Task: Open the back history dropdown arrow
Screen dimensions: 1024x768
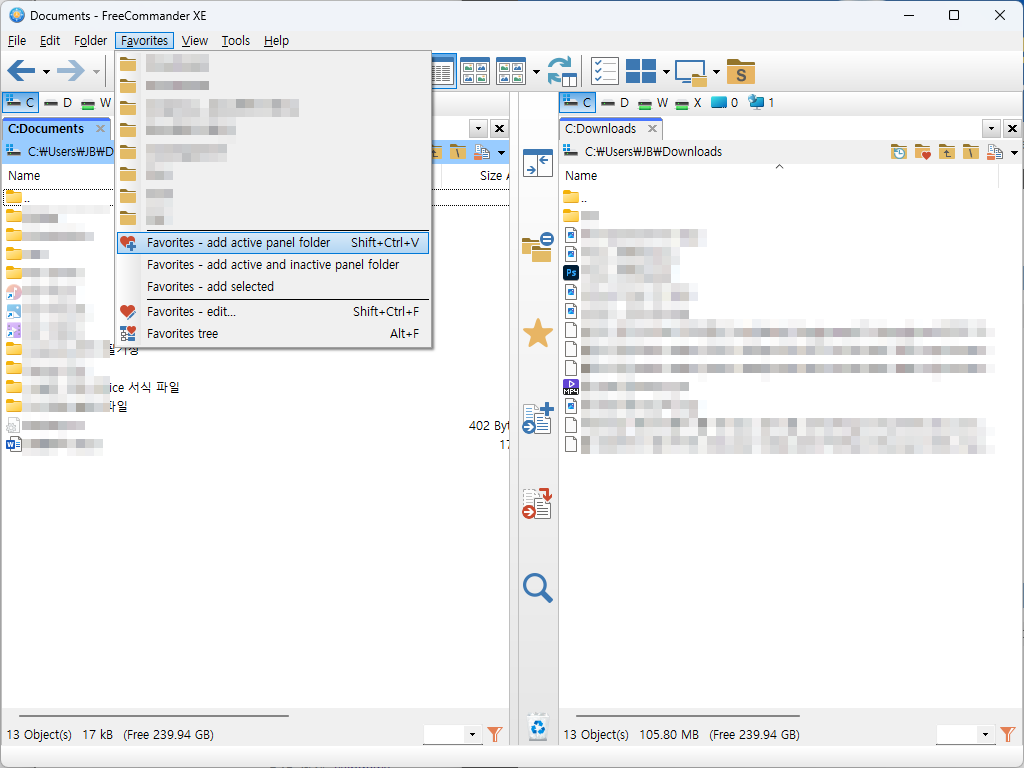Action: coord(46,72)
